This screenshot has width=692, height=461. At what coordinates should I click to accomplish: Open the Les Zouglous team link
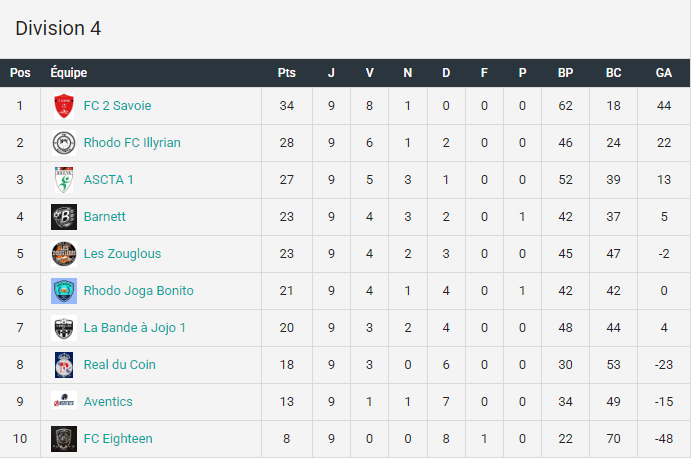122,254
